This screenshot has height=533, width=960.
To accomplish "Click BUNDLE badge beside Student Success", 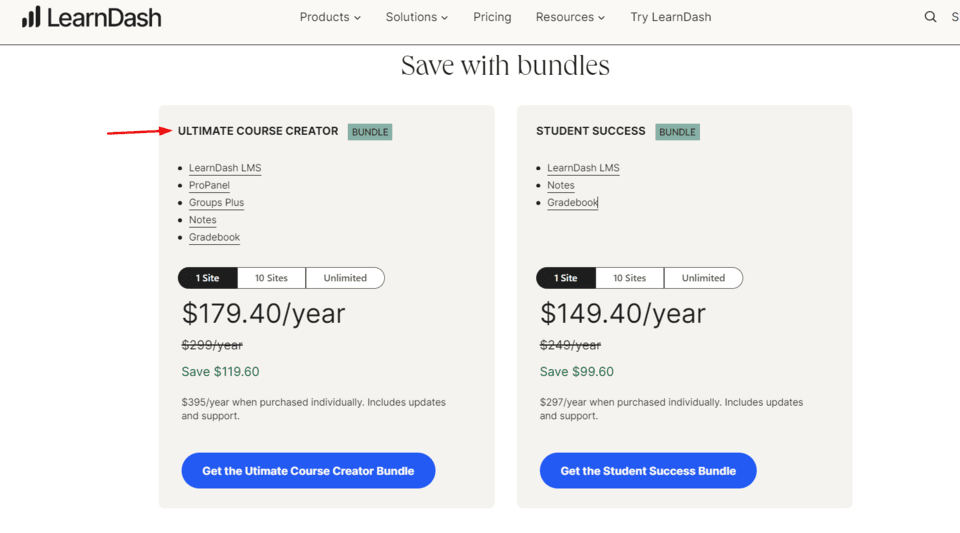I will click(677, 132).
